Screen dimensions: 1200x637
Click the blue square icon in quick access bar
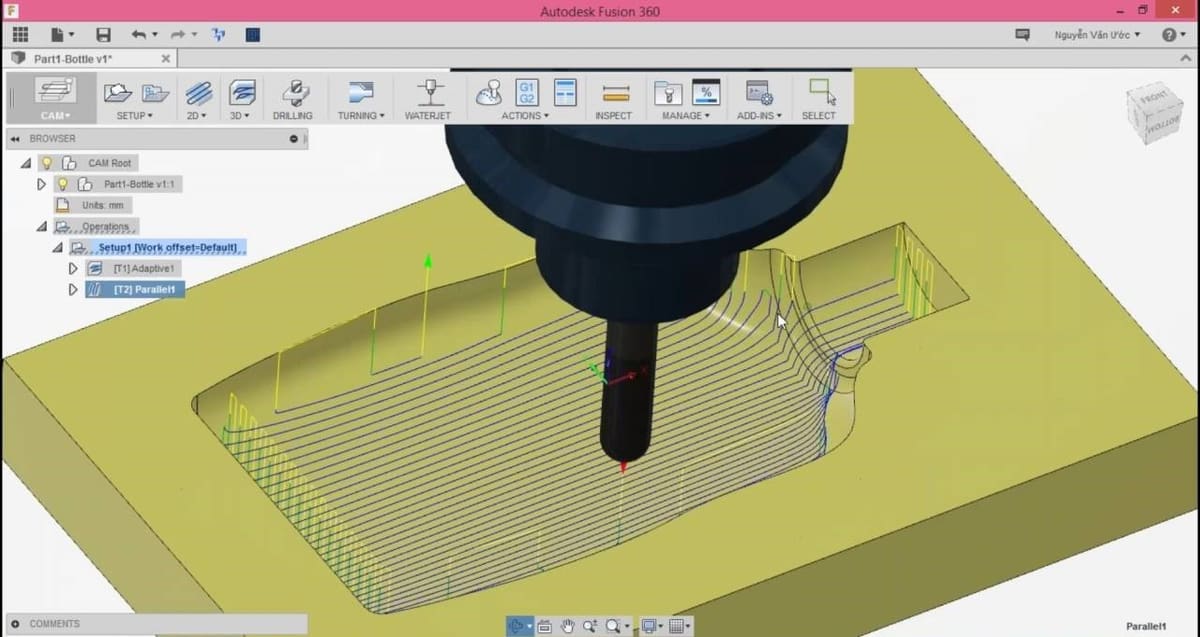tap(252, 34)
